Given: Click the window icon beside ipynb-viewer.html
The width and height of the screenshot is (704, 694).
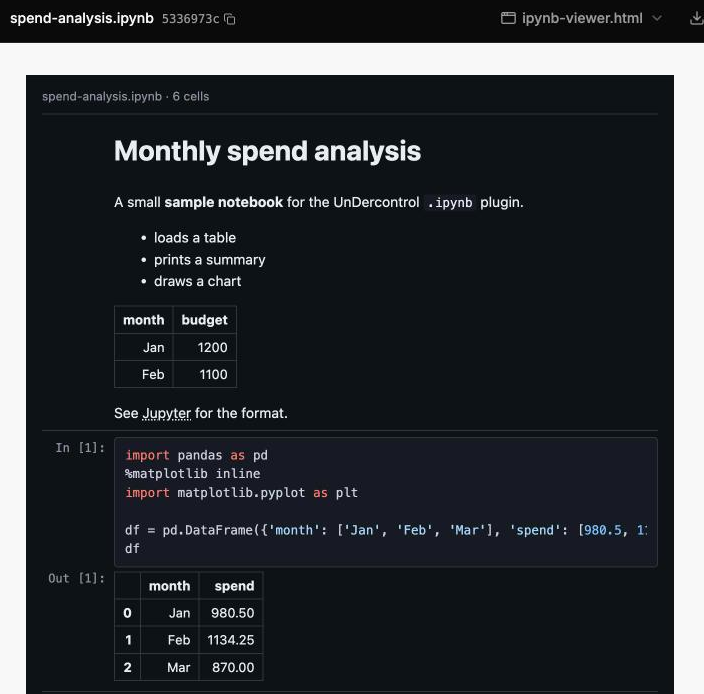Looking at the screenshot, I should pos(508,18).
